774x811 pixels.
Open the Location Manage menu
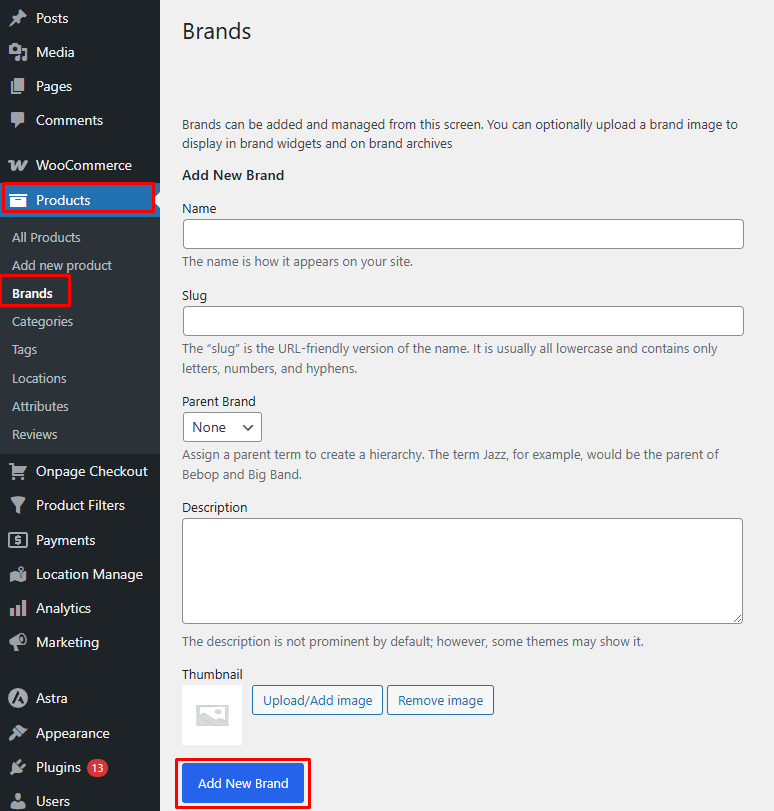80,574
